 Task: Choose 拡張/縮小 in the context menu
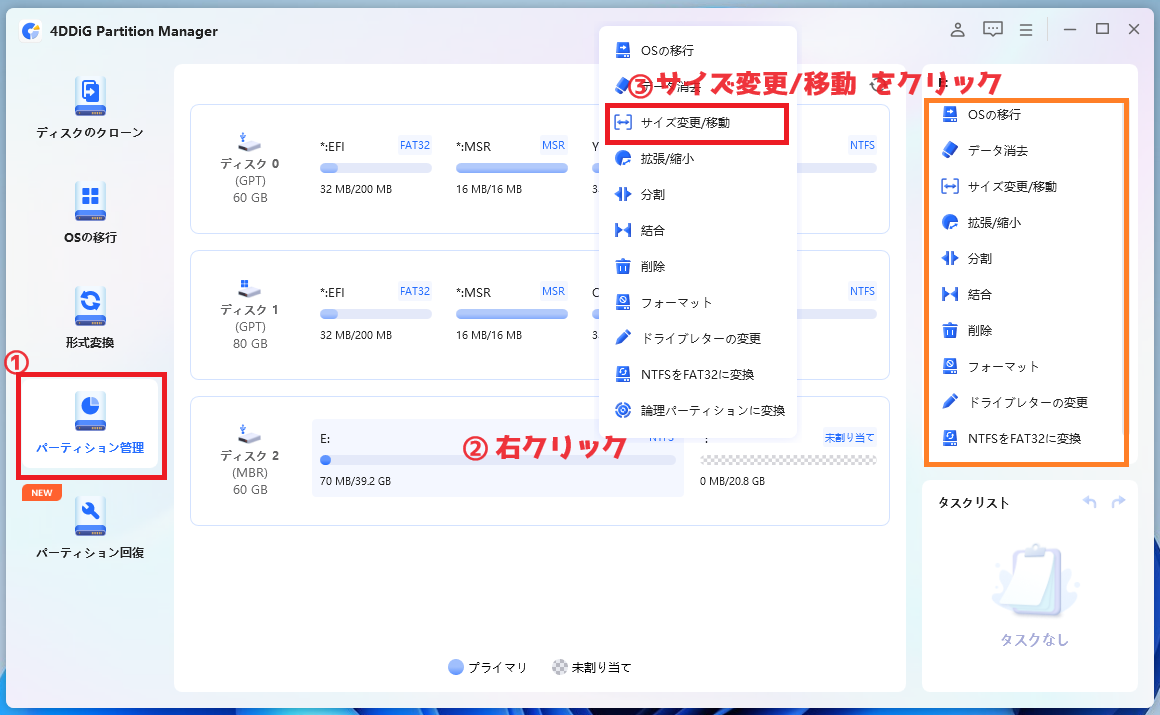click(x=698, y=158)
